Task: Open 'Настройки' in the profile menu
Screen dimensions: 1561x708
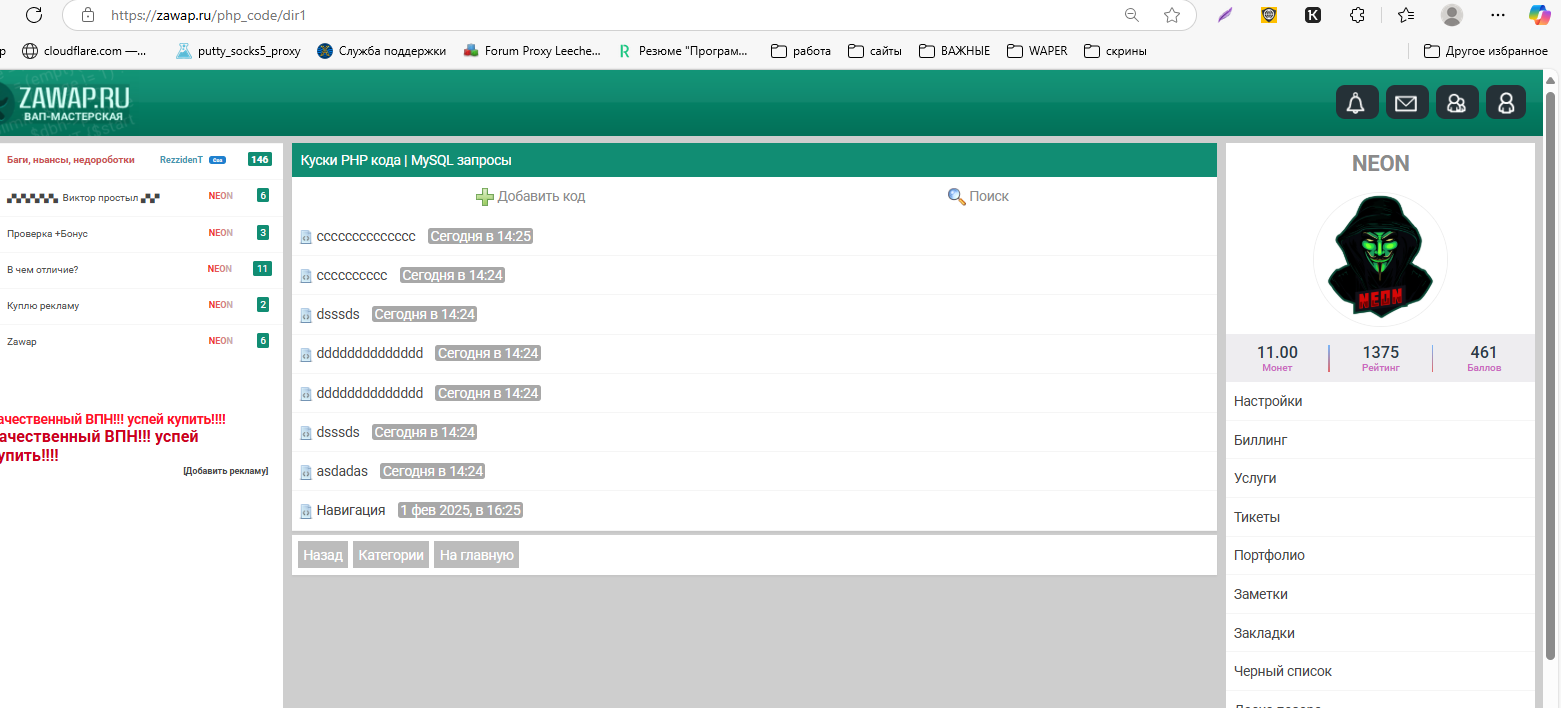Action: tap(1268, 401)
